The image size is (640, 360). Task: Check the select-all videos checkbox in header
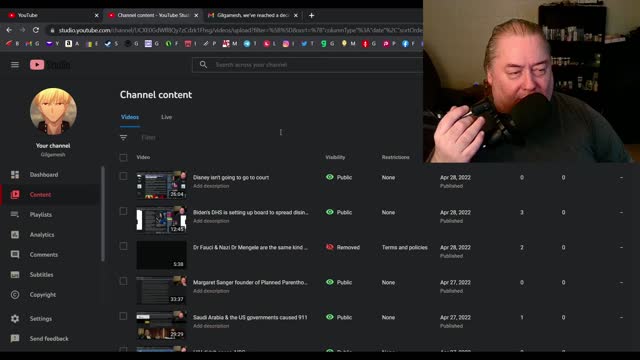(123, 158)
